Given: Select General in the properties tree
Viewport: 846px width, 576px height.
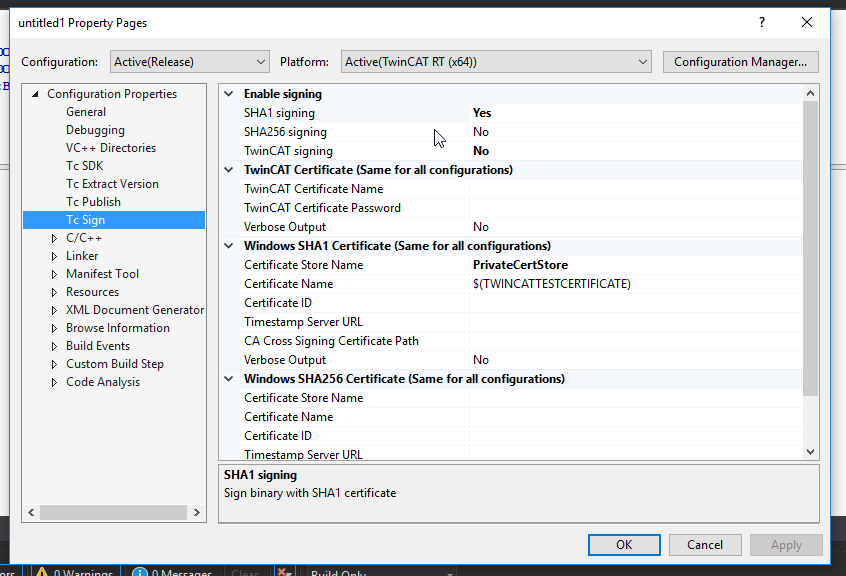Looking at the screenshot, I should click(x=86, y=112).
